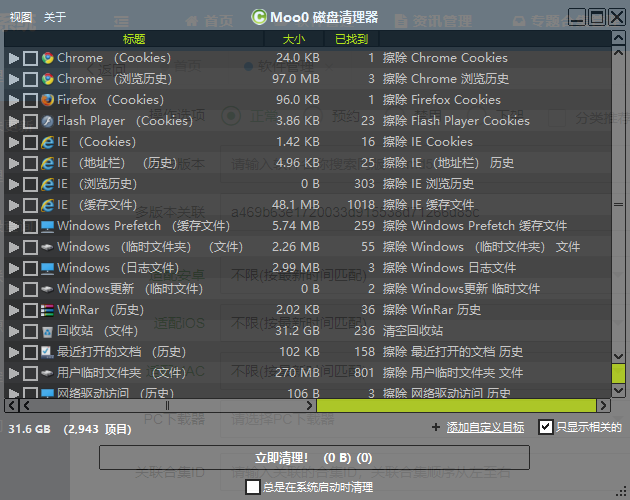630x500 pixels.
Task: Click the 立即清理! button
Action: pyautogui.click(x=314, y=457)
